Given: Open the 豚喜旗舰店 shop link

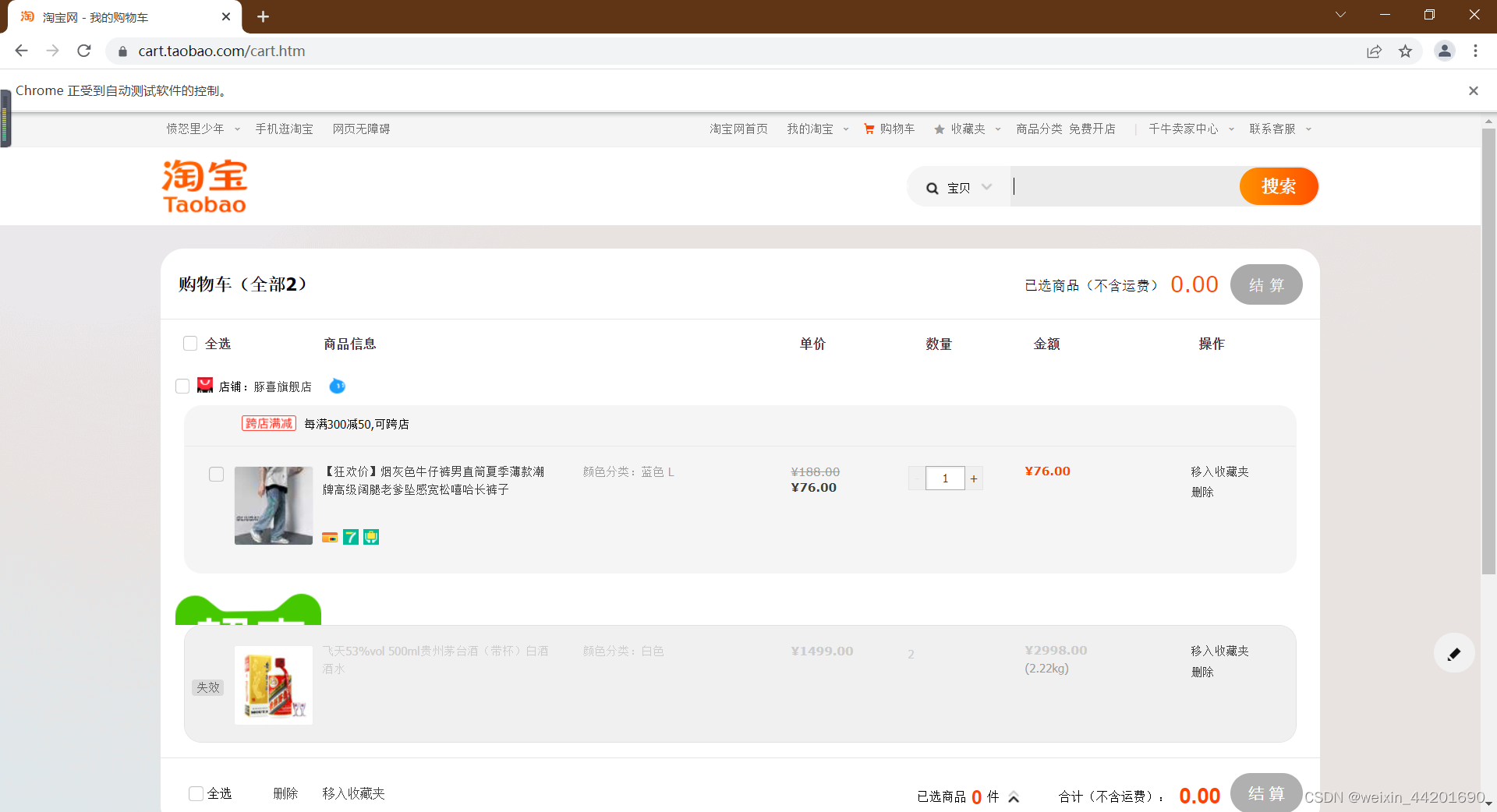Looking at the screenshot, I should point(282,387).
